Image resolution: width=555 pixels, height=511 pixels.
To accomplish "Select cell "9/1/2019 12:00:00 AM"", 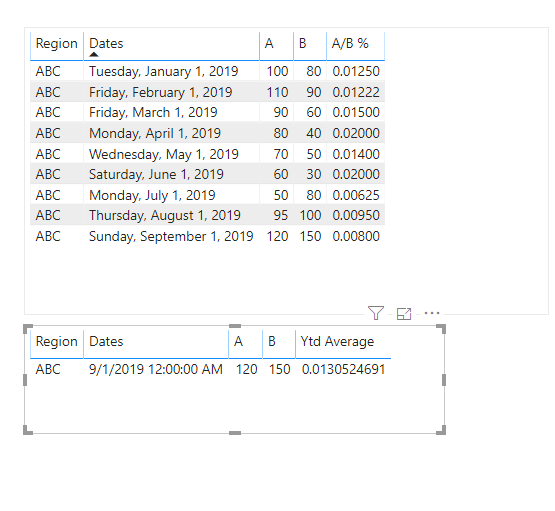I will click(x=156, y=369).
